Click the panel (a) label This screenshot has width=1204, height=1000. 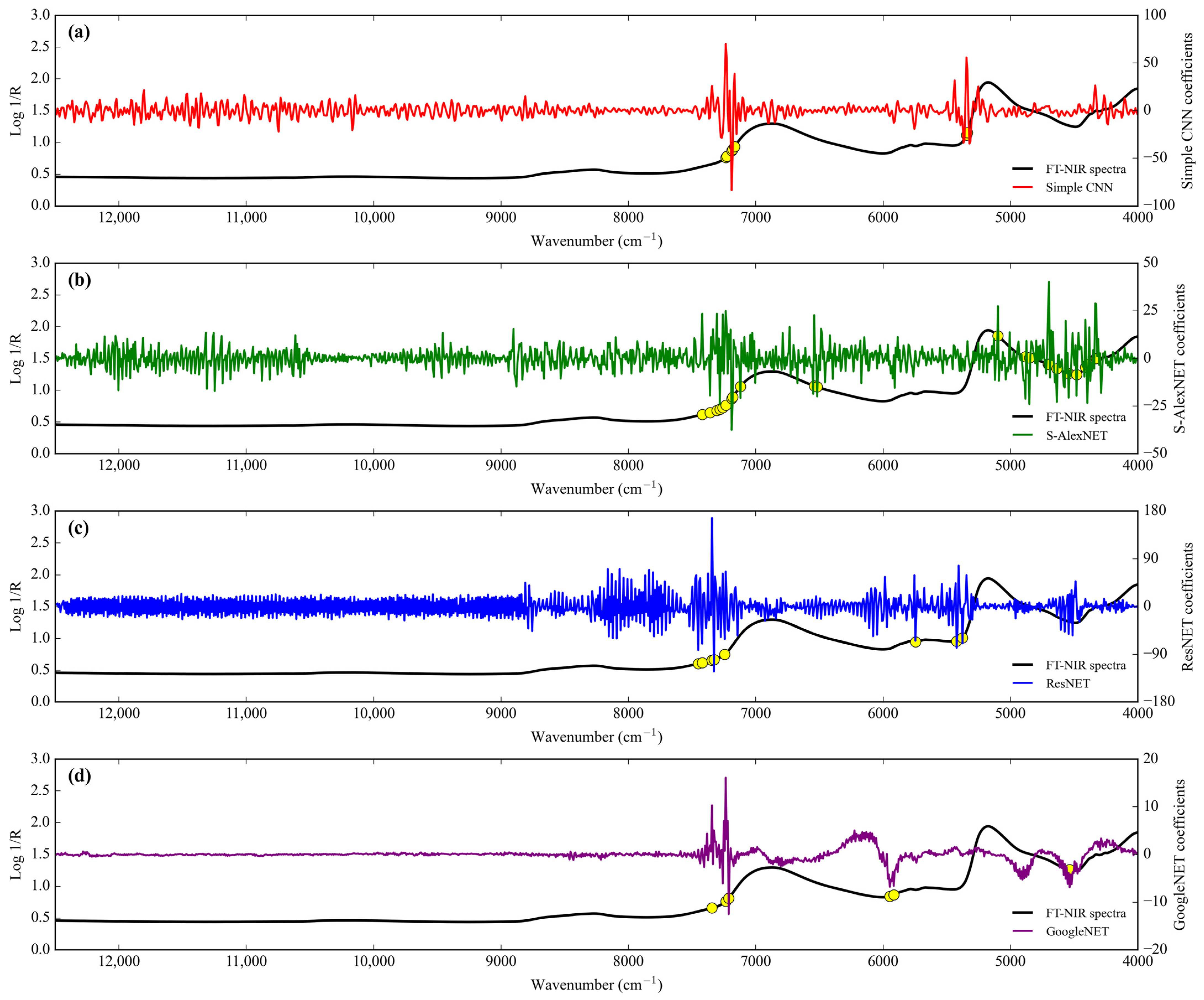[x=78, y=32]
